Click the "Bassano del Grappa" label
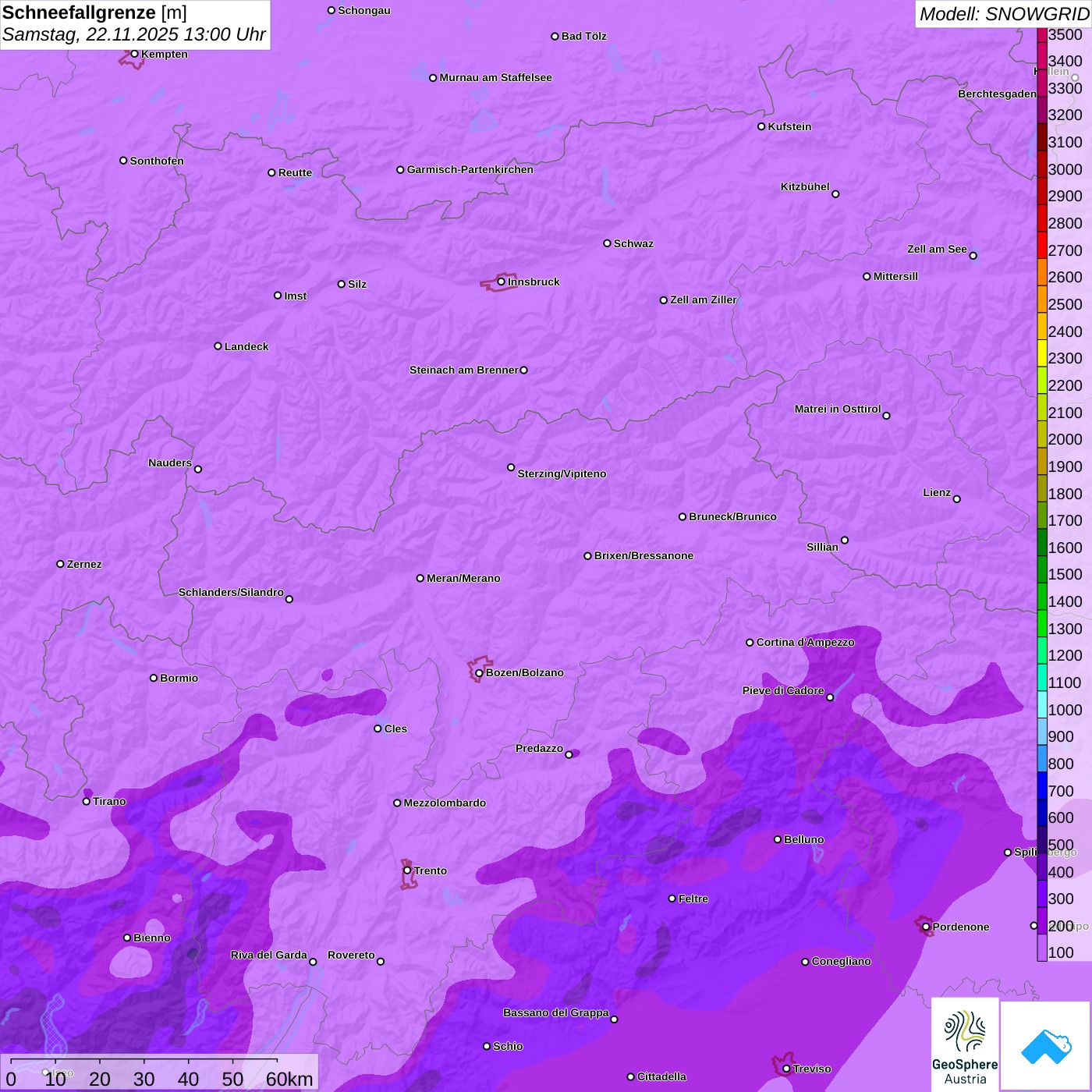Viewport: 1092px width, 1092px height. [556, 1012]
